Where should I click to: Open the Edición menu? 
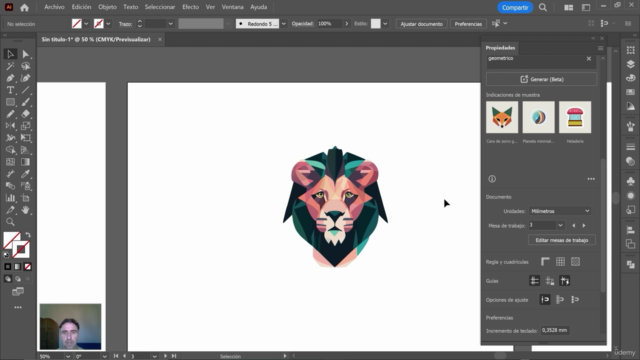pos(81,7)
